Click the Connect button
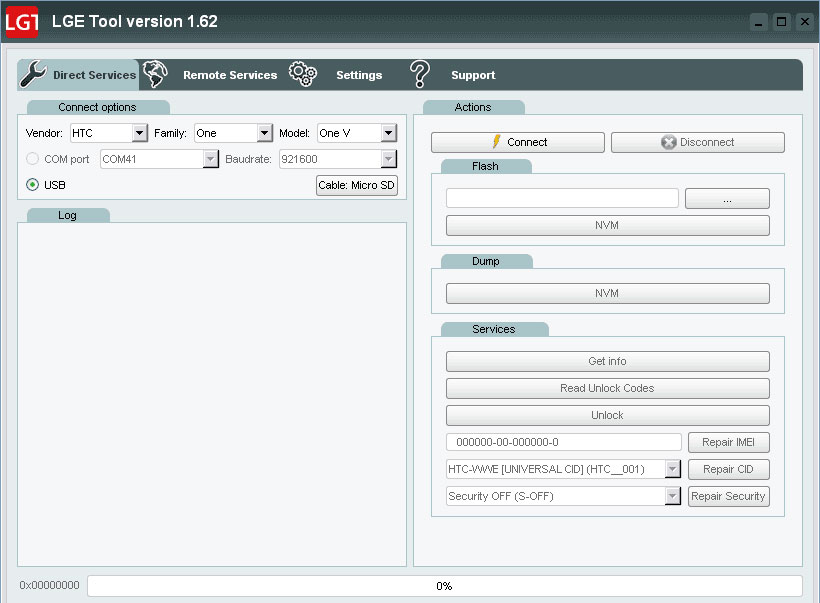 (x=518, y=142)
